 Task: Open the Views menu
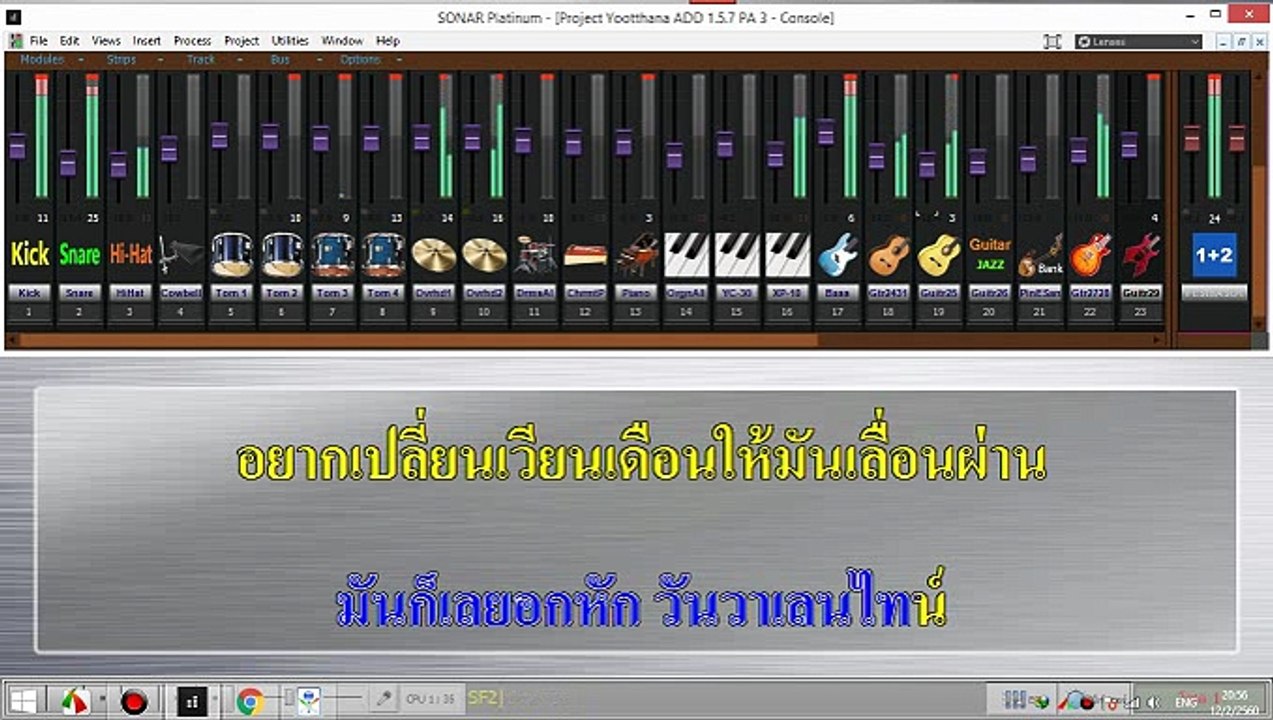pos(106,41)
